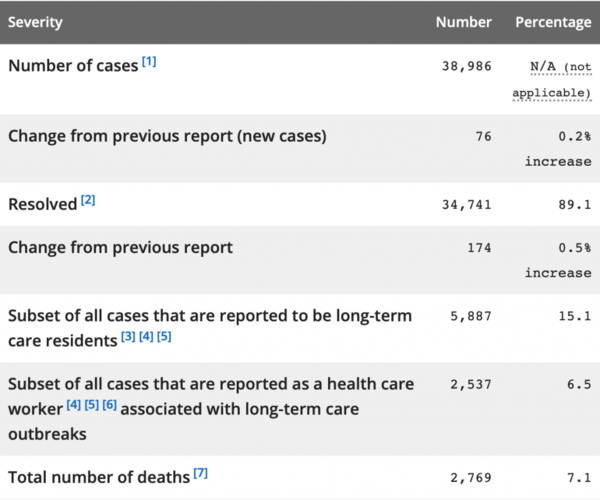Viewport: 600px width, 500px height.
Task: Open footnote 2 next to Resolved
Action: coord(88,200)
